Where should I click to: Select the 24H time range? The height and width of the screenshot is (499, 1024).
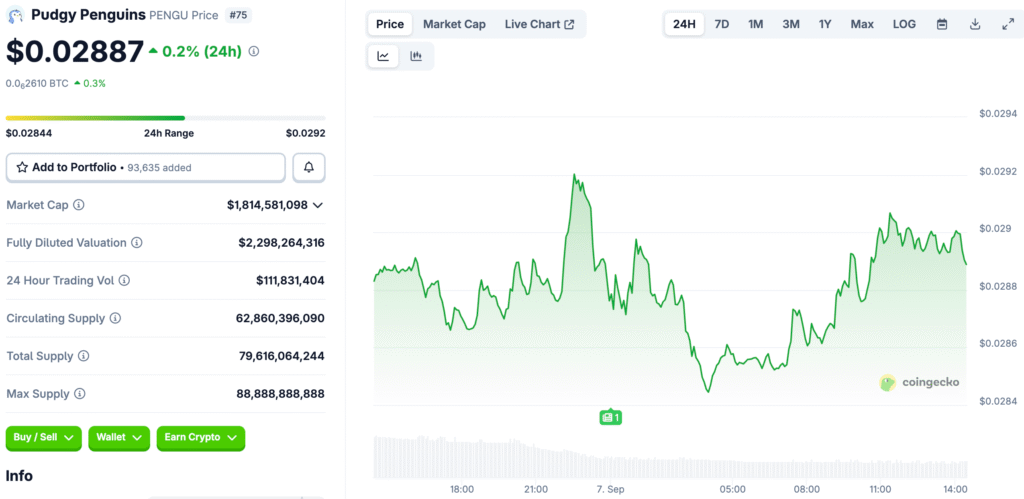[x=684, y=24]
